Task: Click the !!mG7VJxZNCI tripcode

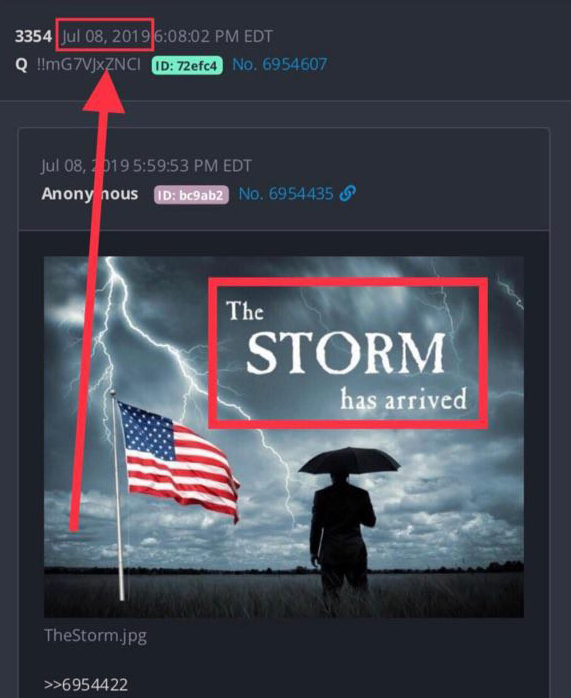Action: pyautogui.click(x=88, y=65)
